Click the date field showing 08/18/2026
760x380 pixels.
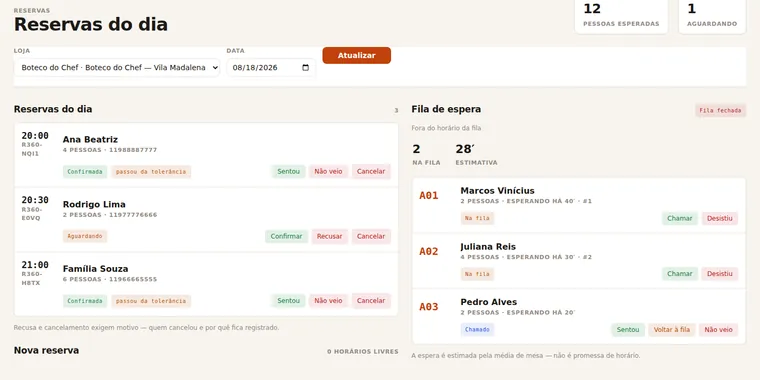(271, 68)
